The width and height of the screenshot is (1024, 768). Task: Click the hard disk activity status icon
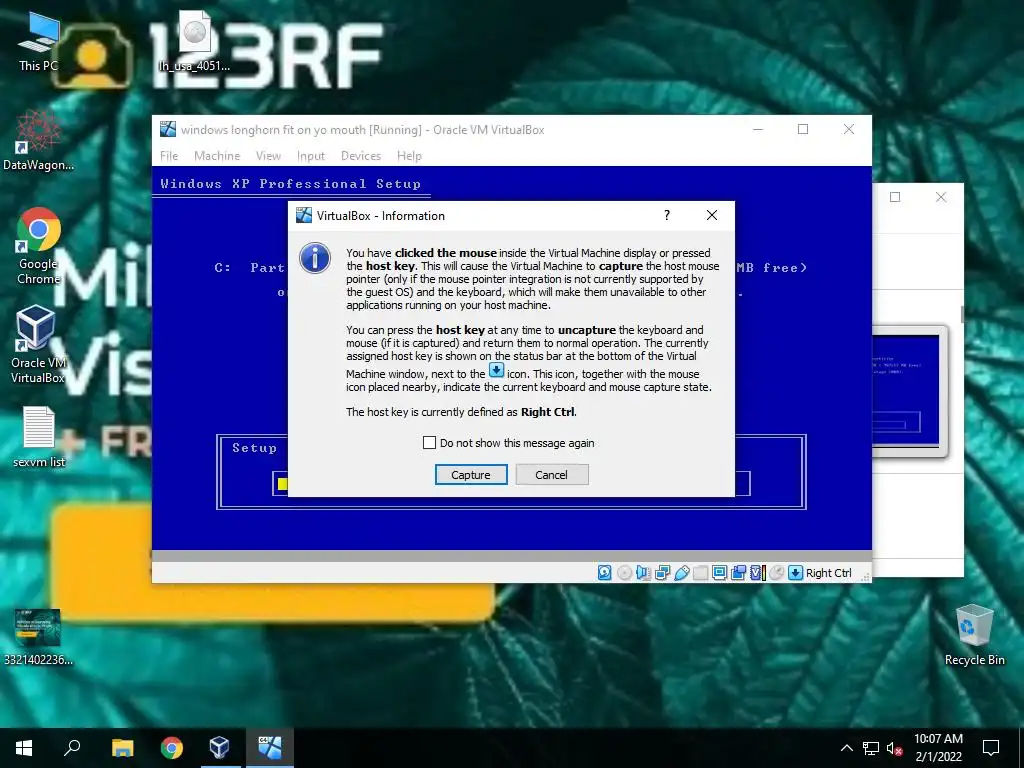click(605, 573)
